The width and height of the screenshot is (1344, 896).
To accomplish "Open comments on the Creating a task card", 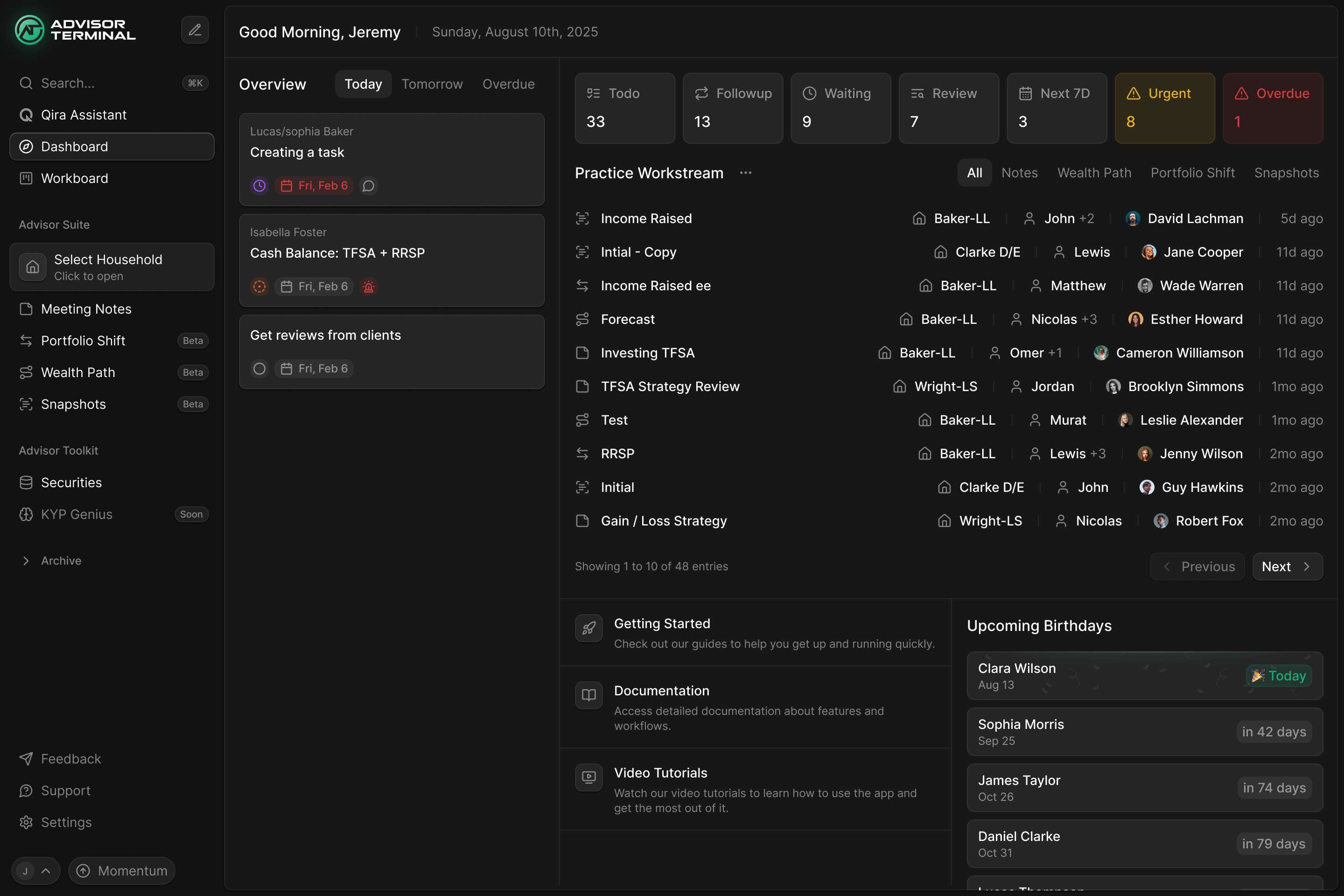I will click(x=369, y=186).
